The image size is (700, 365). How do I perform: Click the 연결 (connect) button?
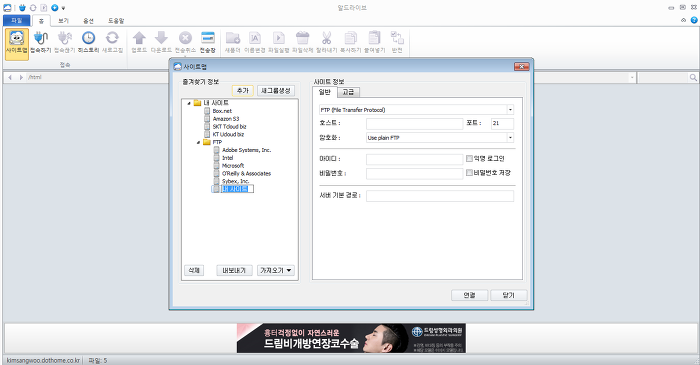tap(469, 295)
